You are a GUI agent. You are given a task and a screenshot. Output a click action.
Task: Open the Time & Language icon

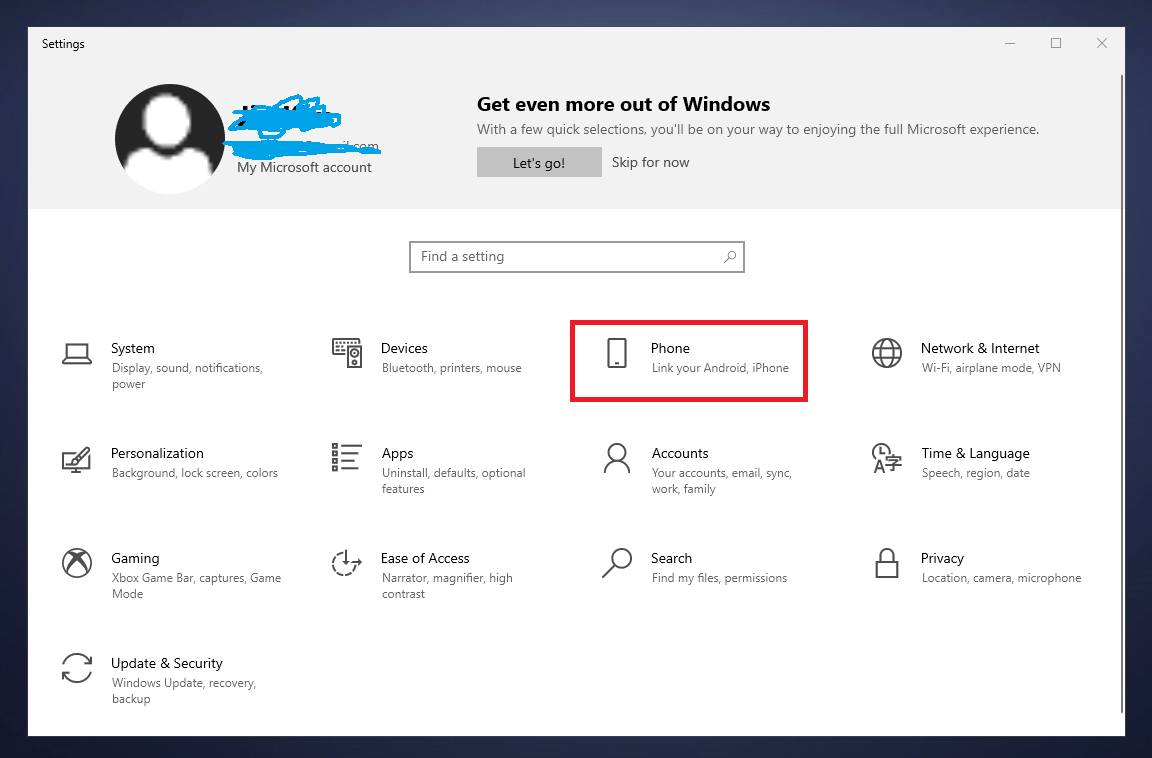[x=887, y=458]
